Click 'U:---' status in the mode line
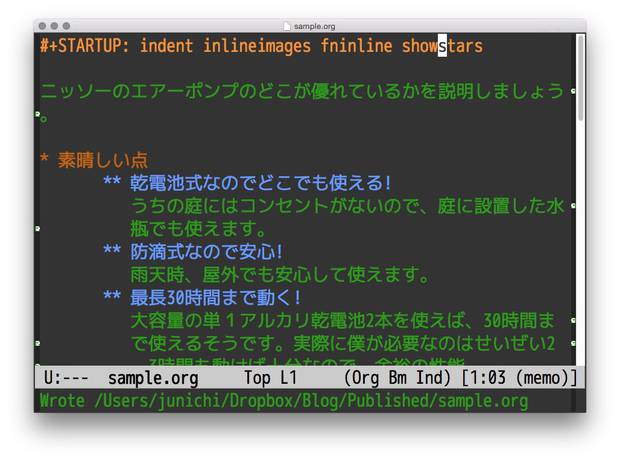620x461 pixels. (66, 378)
